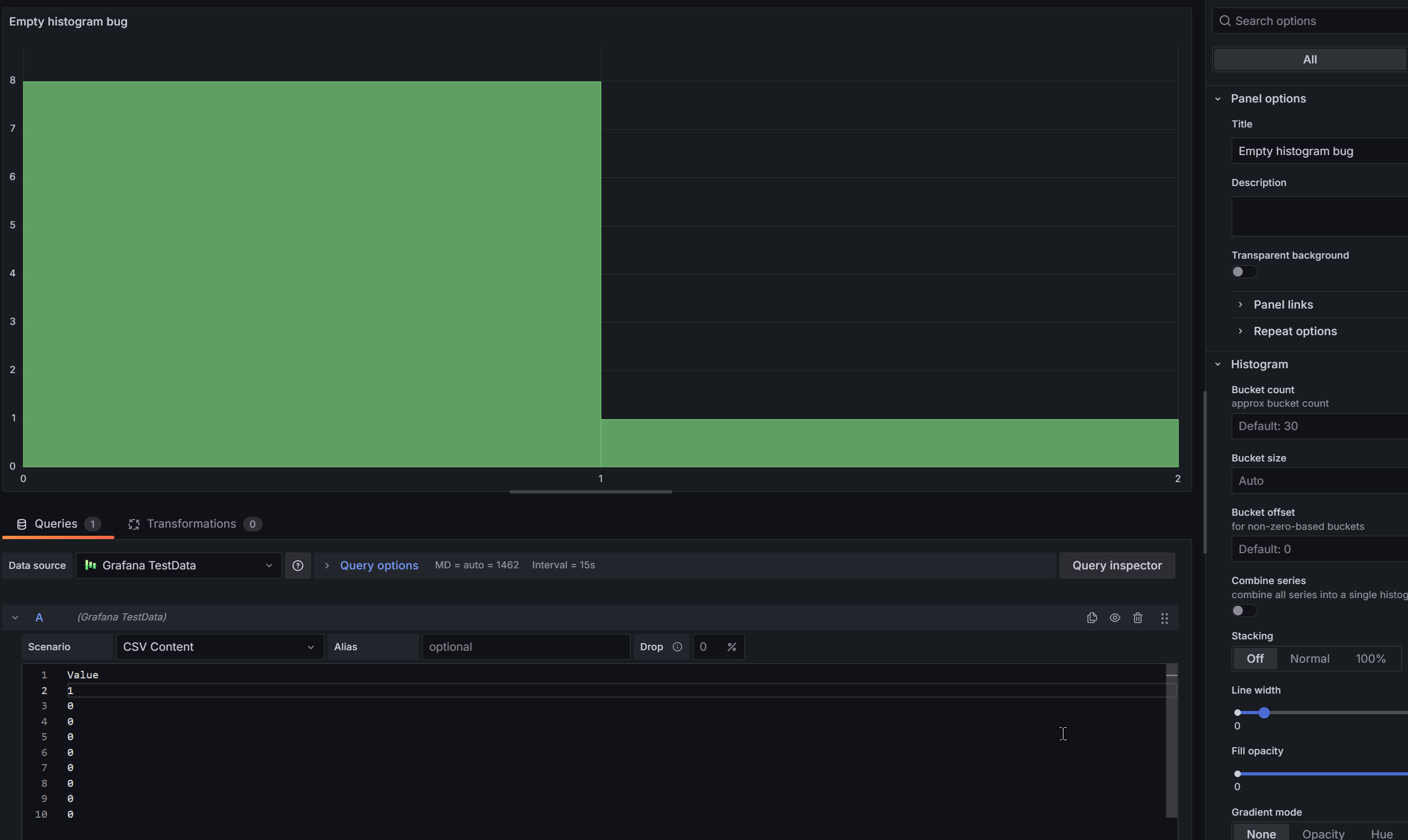Click 'Interval = 15s' text

point(563,565)
